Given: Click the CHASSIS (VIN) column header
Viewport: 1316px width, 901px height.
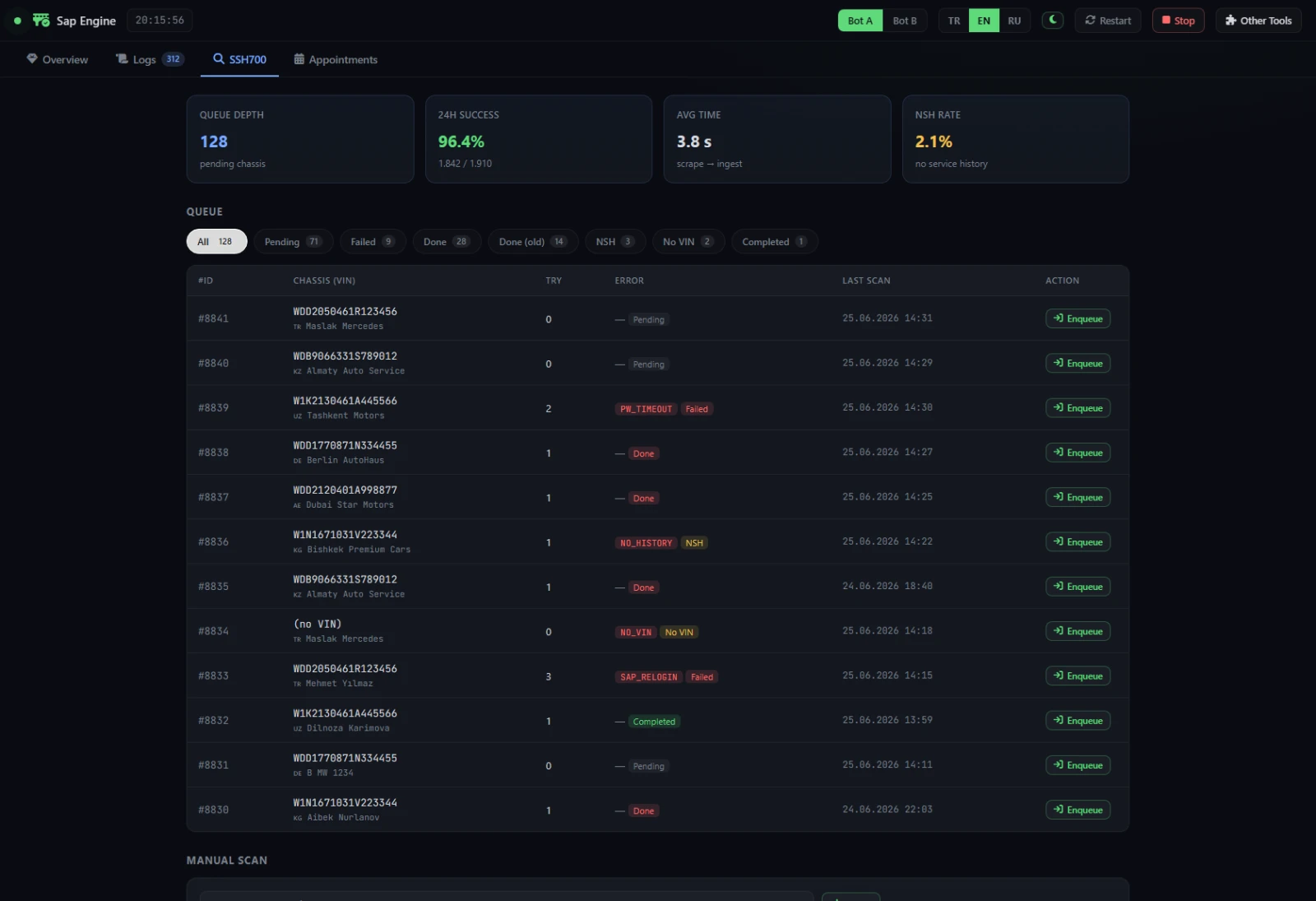Looking at the screenshot, I should [x=324, y=281].
